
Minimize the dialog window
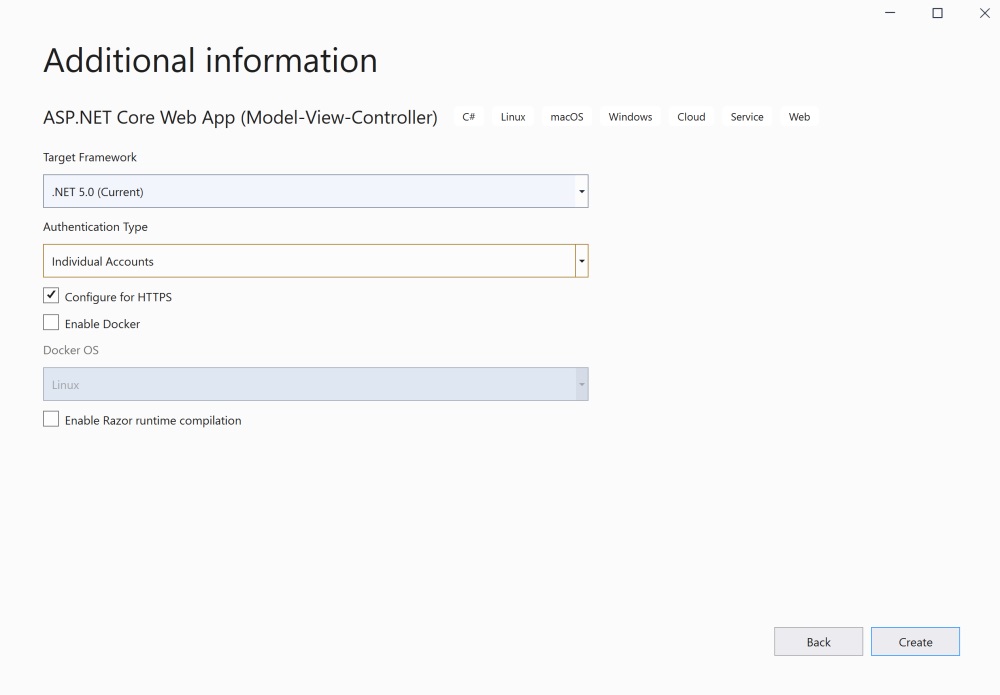(890, 13)
